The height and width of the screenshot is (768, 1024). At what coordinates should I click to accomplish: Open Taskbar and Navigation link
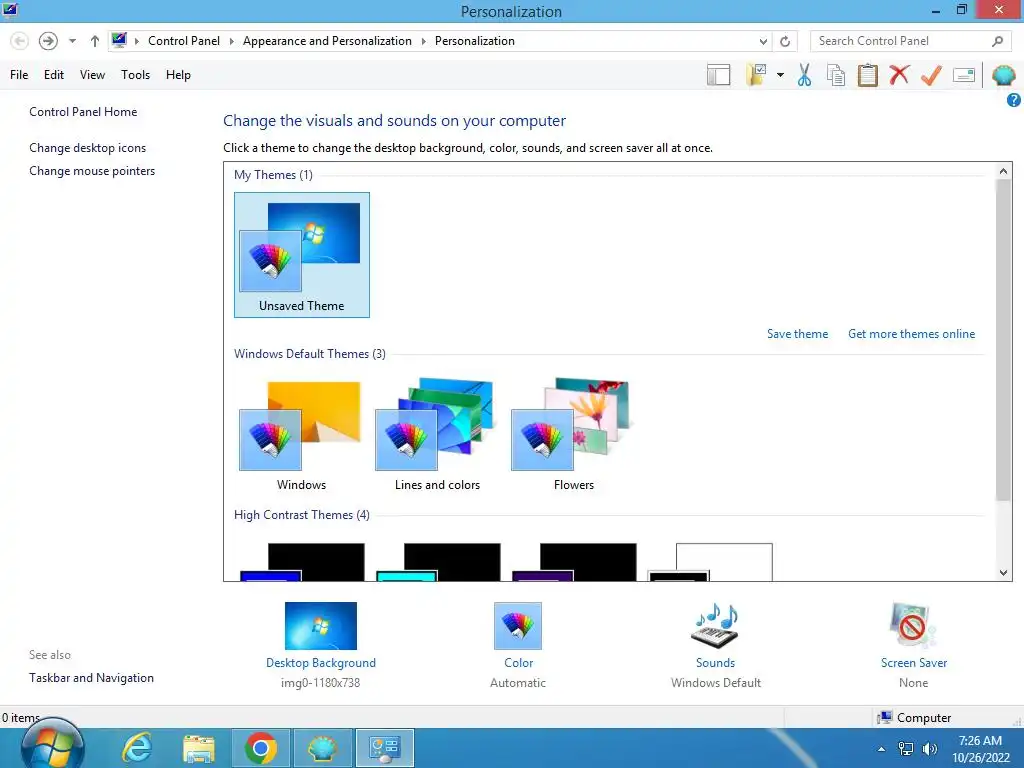click(x=91, y=678)
